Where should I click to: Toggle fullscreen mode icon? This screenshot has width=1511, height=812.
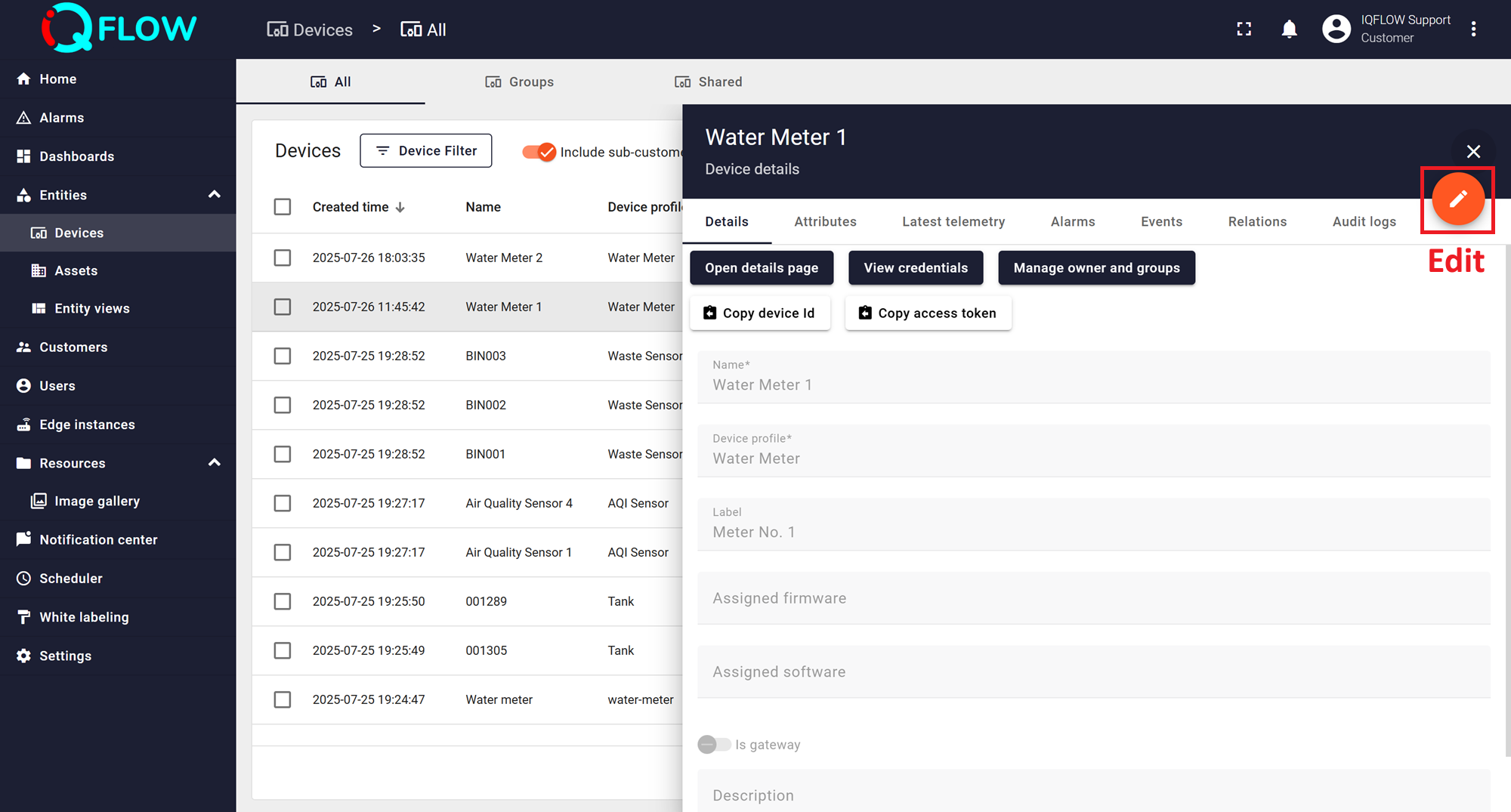click(x=1244, y=29)
